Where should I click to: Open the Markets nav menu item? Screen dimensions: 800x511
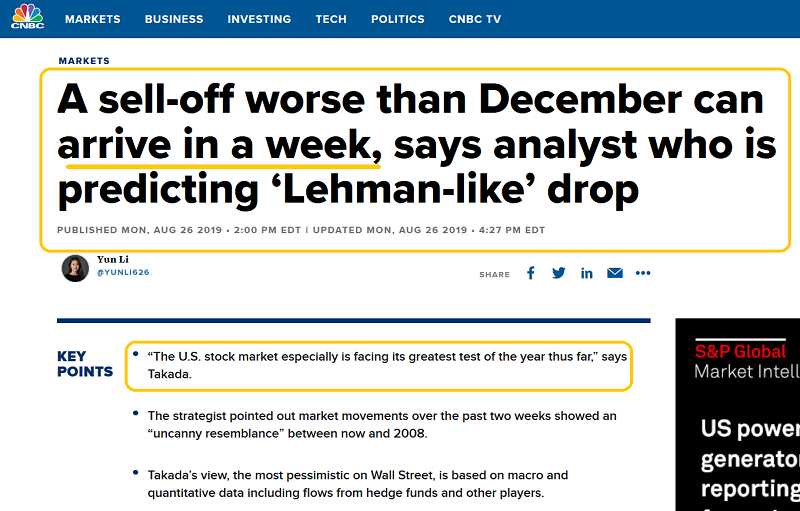[x=92, y=19]
